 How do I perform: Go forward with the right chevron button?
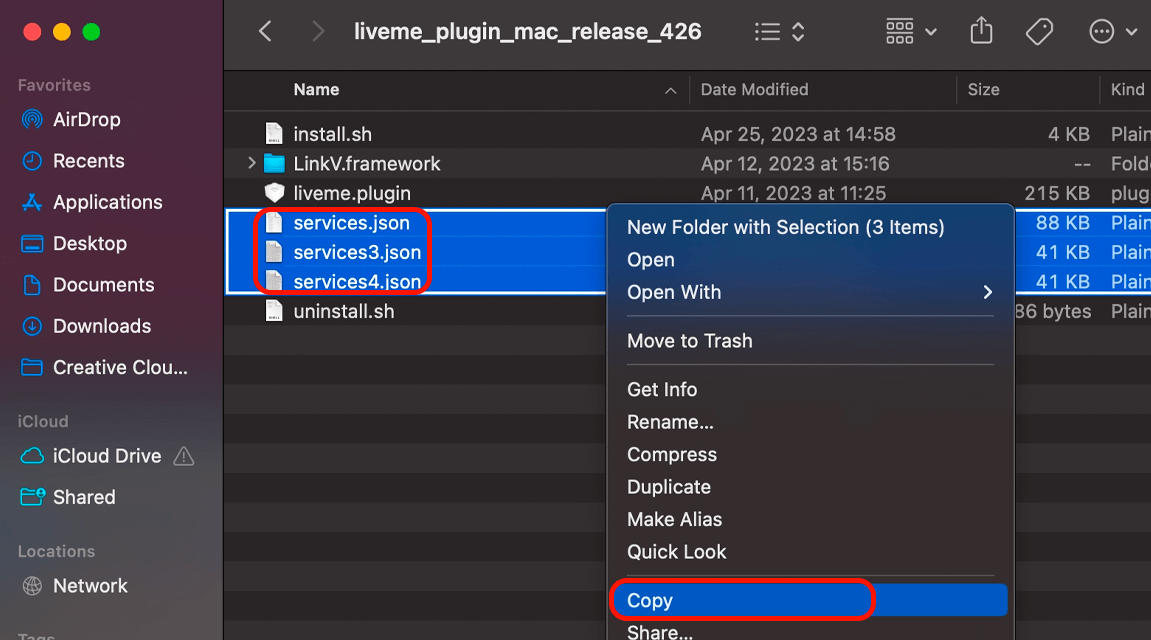pos(317,32)
